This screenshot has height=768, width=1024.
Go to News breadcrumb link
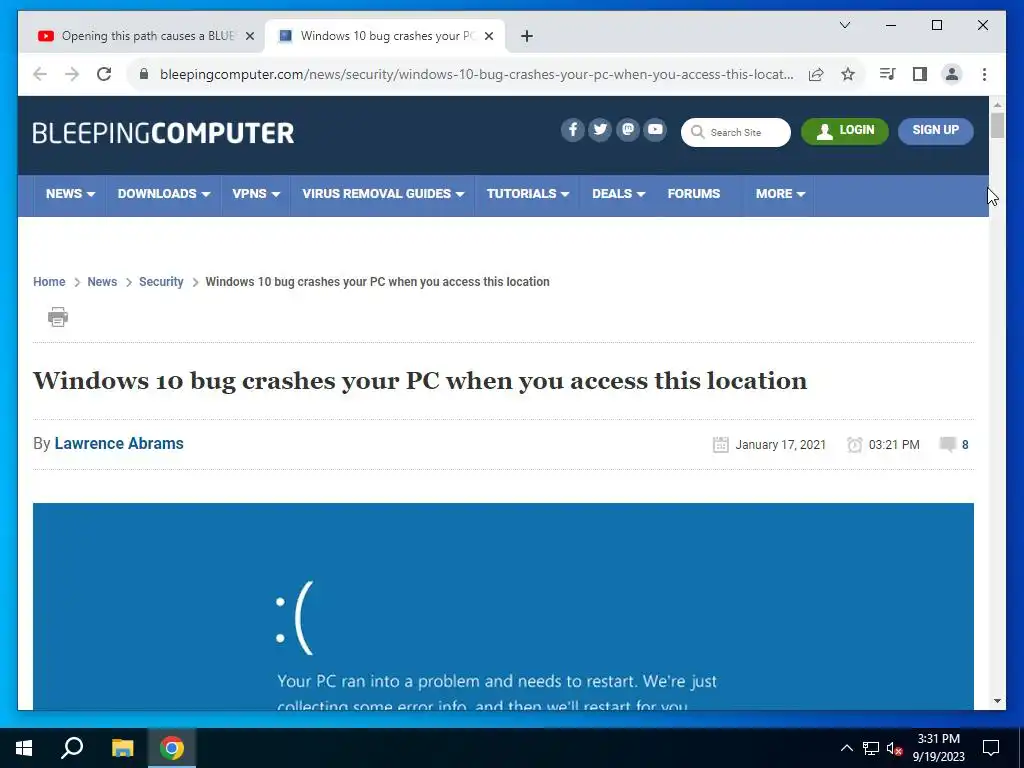pyautogui.click(x=102, y=282)
